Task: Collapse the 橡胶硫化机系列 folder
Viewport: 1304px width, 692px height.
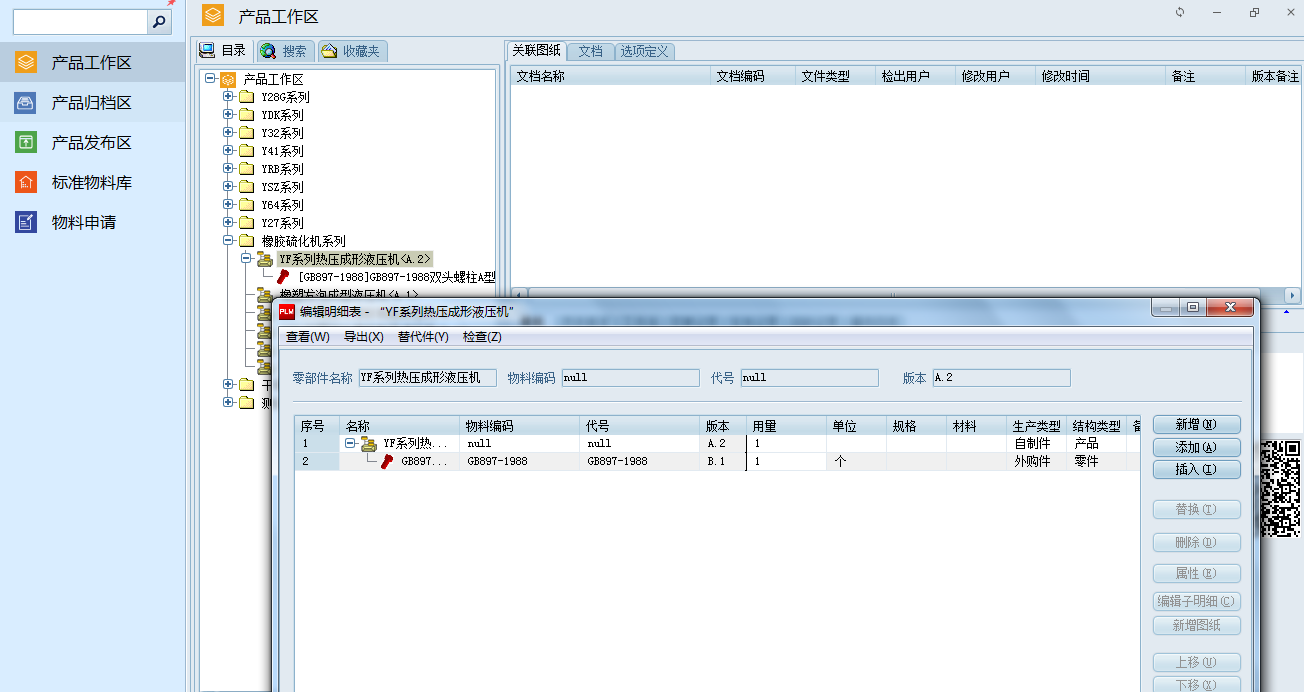Action: coord(229,241)
